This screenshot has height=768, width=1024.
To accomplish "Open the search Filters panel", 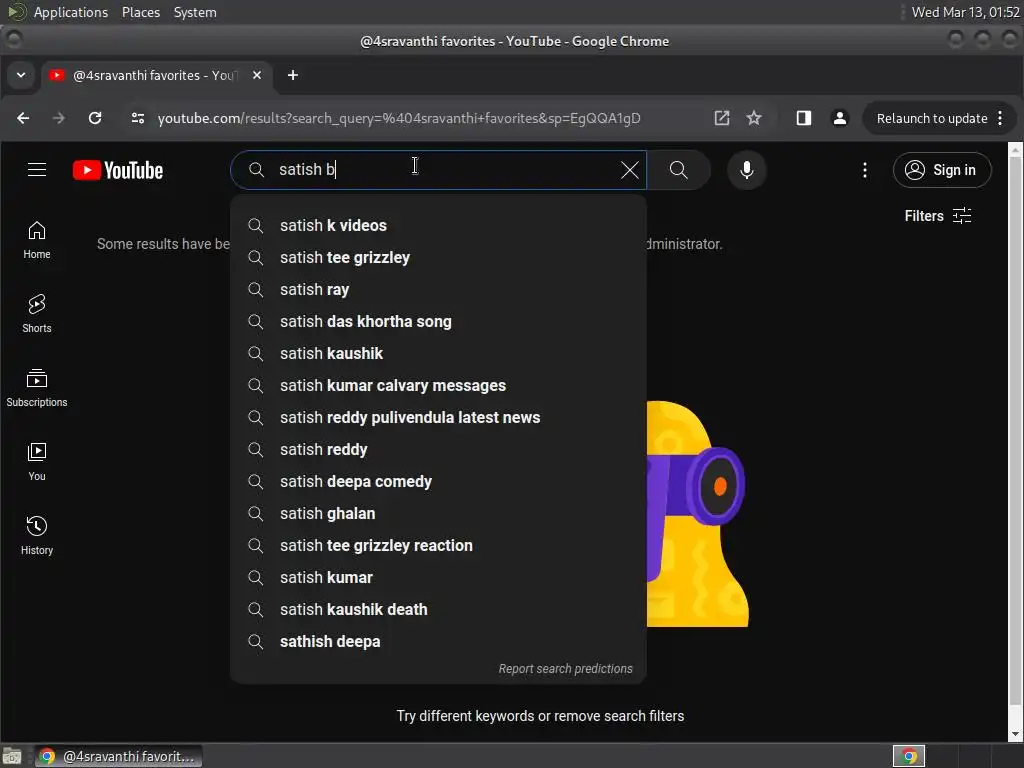I will (938, 216).
